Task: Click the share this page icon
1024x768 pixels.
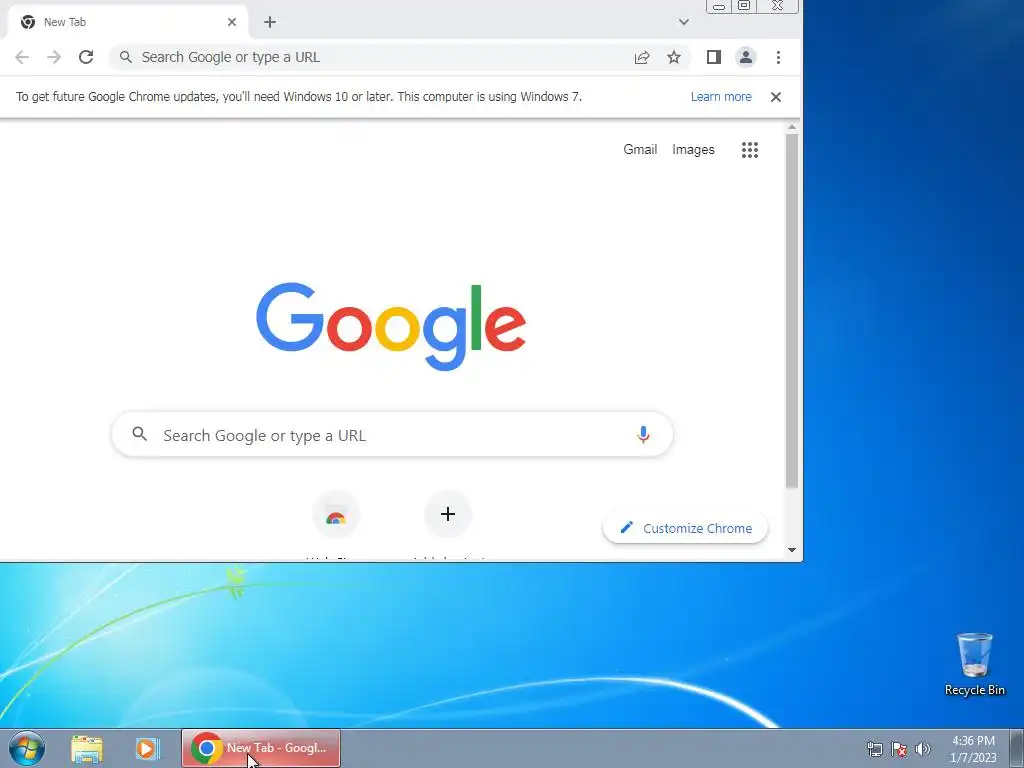Action: (642, 57)
